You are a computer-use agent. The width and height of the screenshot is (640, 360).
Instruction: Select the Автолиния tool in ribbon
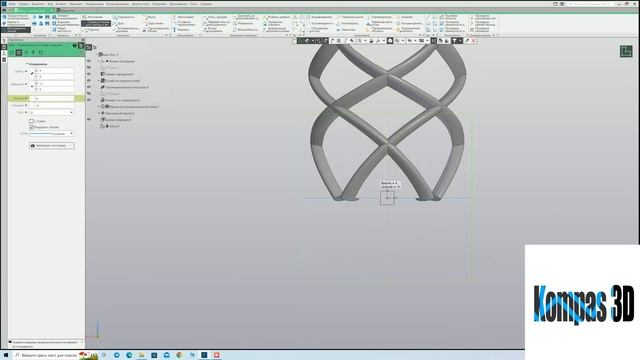click(x=92, y=17)
